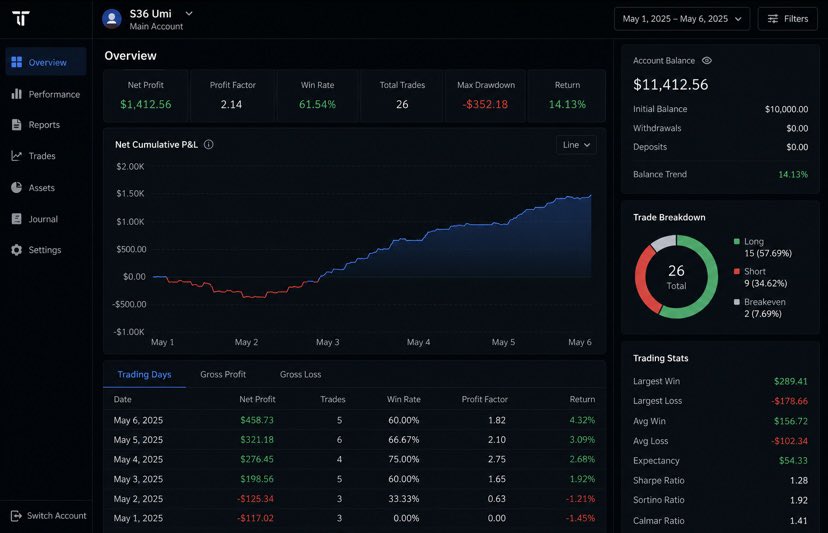Select the May 6, 2025 row
Image resolution: width=828 pixels, height=533 pixels.
pyautogui.click(x=354, y=420)
